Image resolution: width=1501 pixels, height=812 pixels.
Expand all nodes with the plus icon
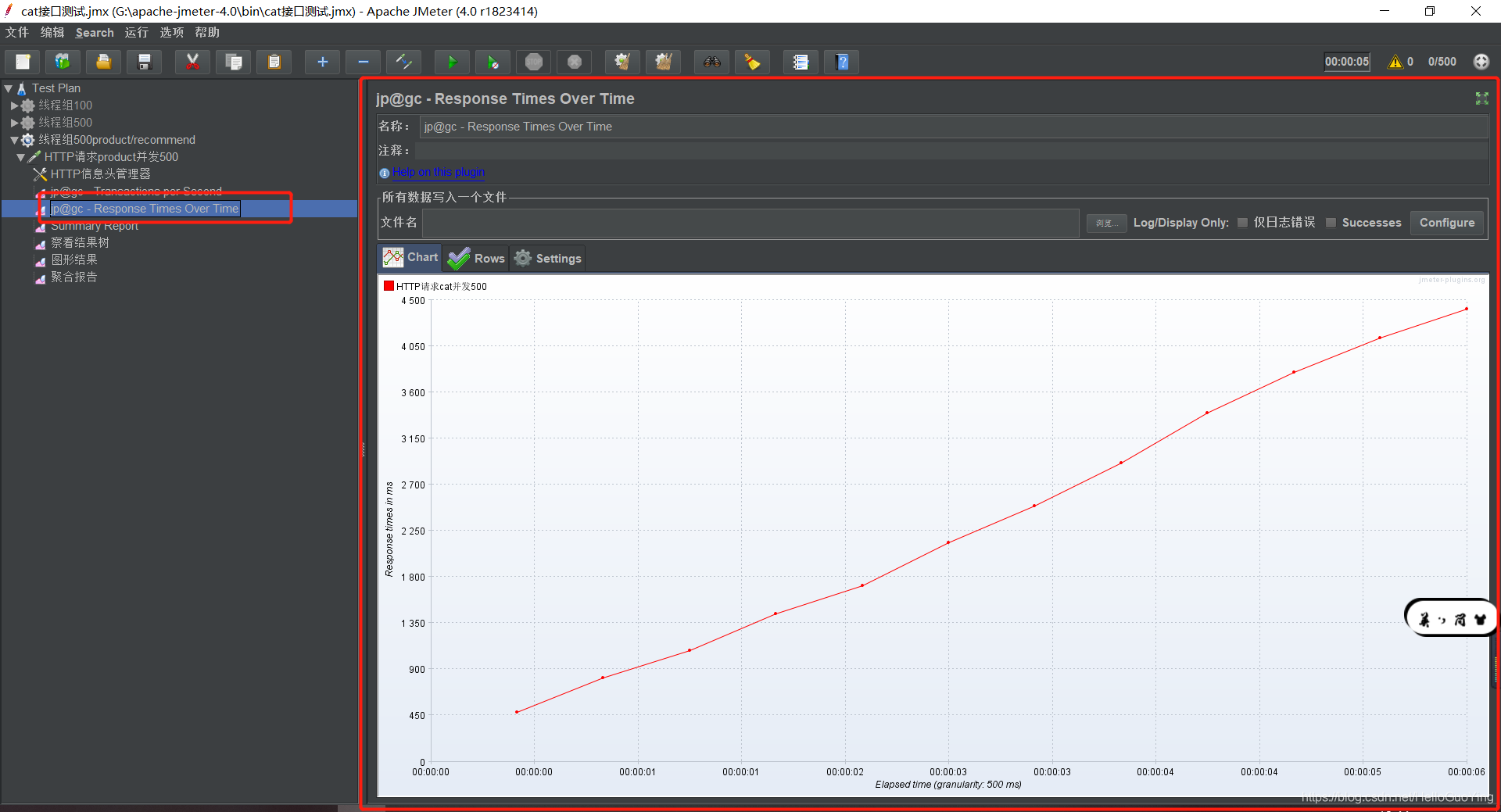point(322,62)
